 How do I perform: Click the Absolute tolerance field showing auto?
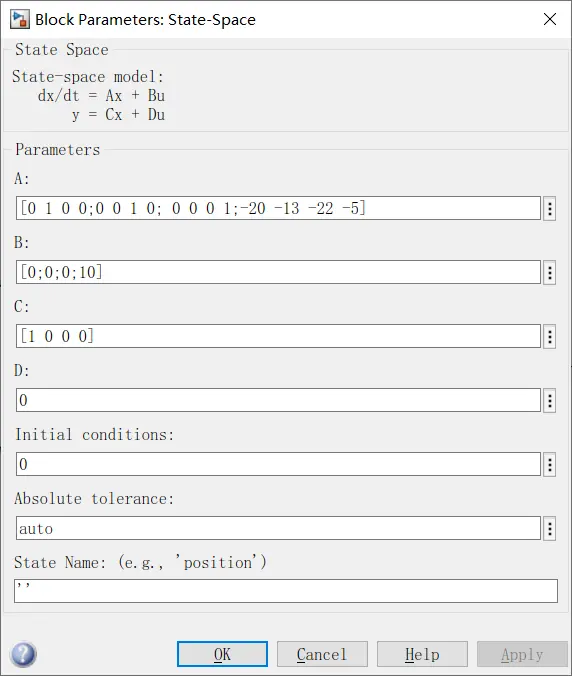[278, 528]
